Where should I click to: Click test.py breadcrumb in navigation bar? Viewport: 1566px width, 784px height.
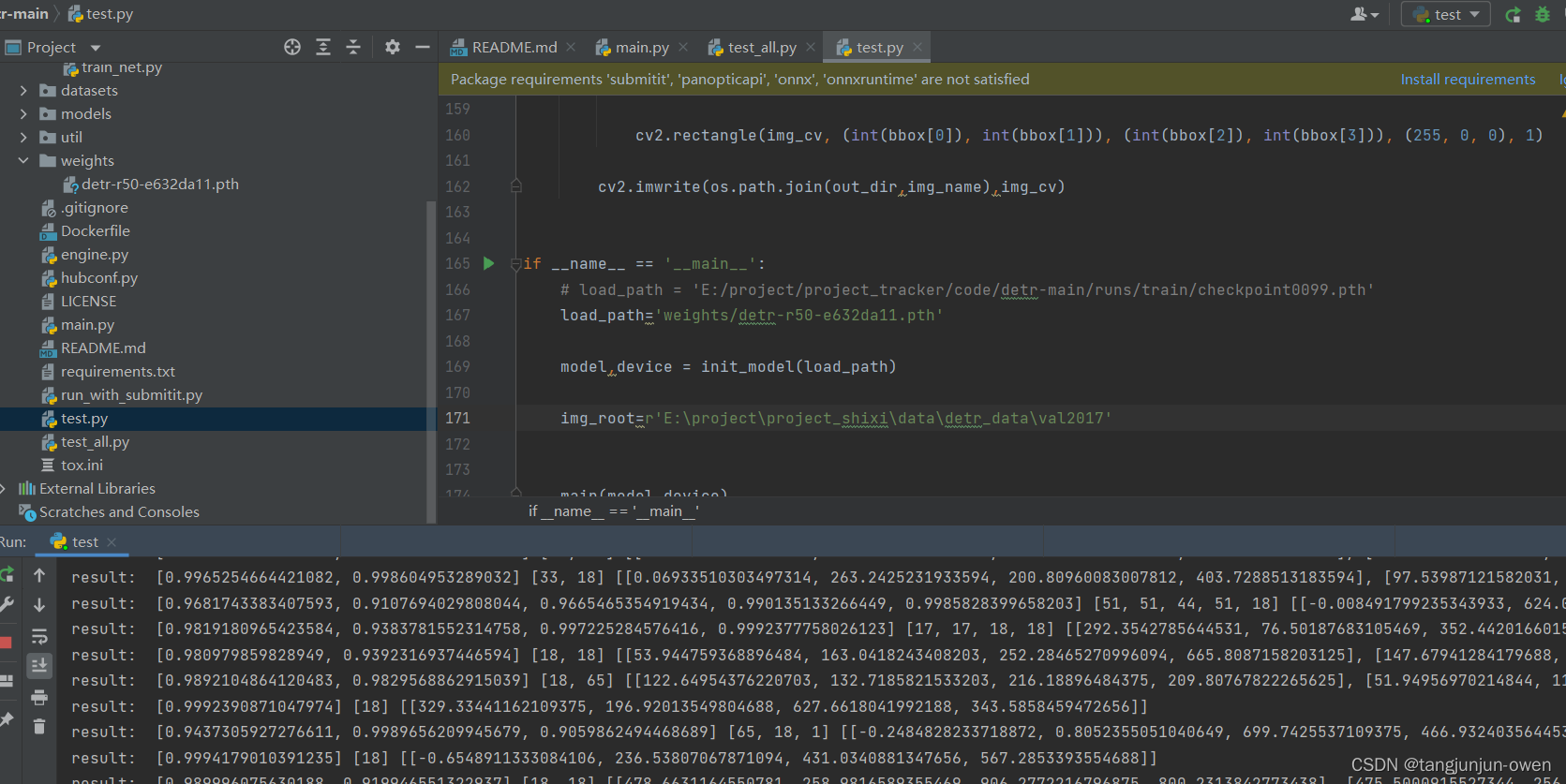pos(101,14)
